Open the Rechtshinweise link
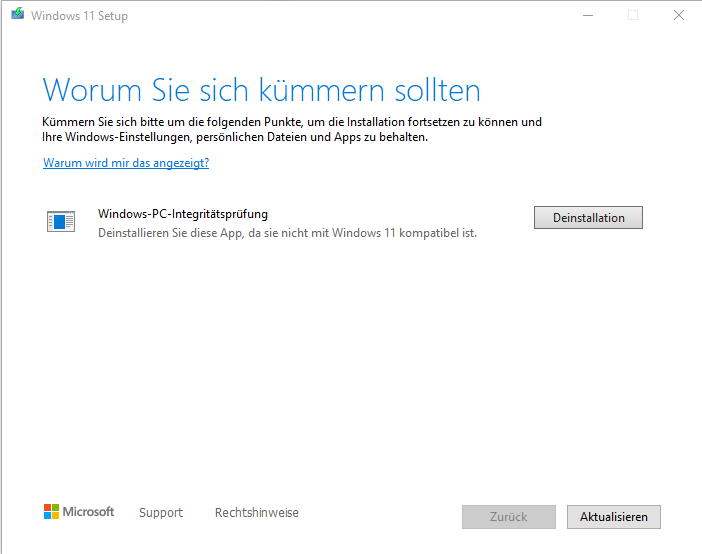The height and width of the screenshot is (554, 702). 257,512
